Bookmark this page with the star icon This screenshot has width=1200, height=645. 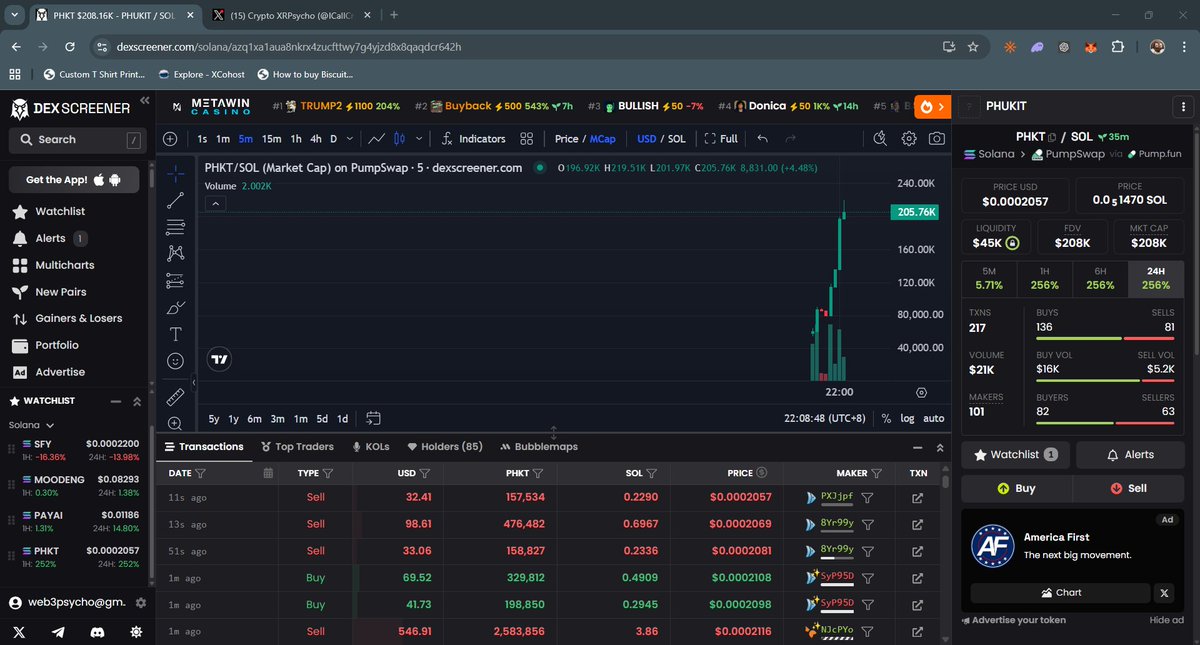click(973, 47)
